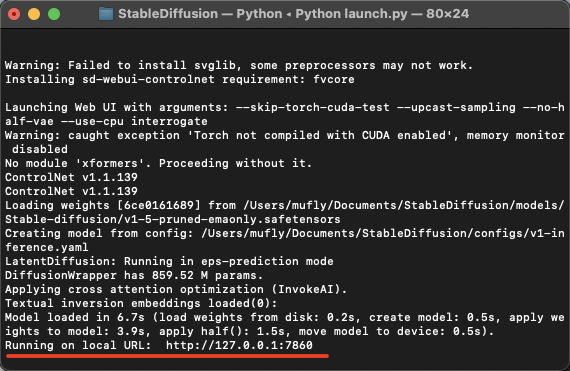The width and height of the screenshot is (570, 371).
Task: Select the word 'fvcore' in the requirement line
Action: click(x=334, y=80)
